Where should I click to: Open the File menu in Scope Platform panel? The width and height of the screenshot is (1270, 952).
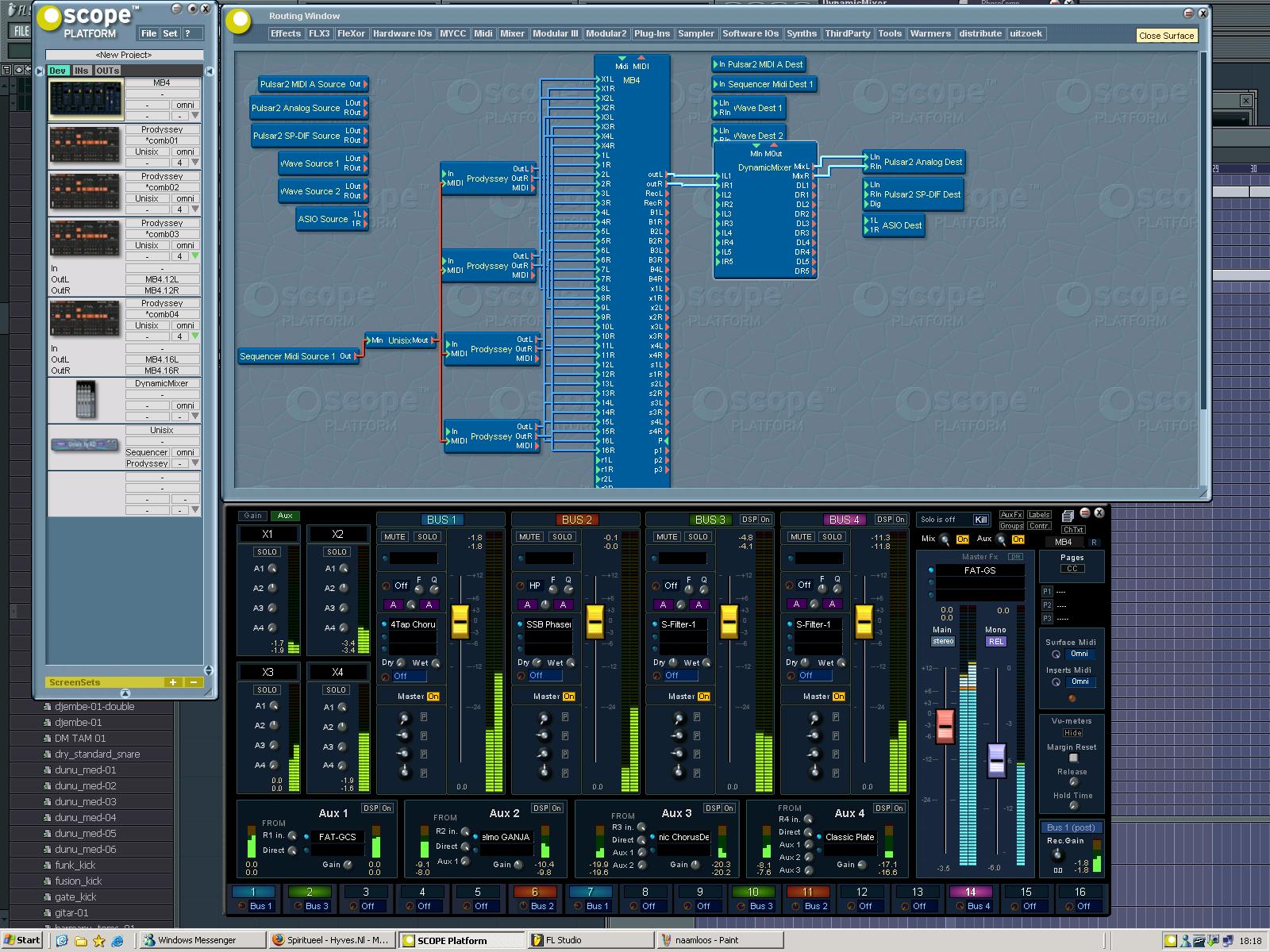pos(148,33)
